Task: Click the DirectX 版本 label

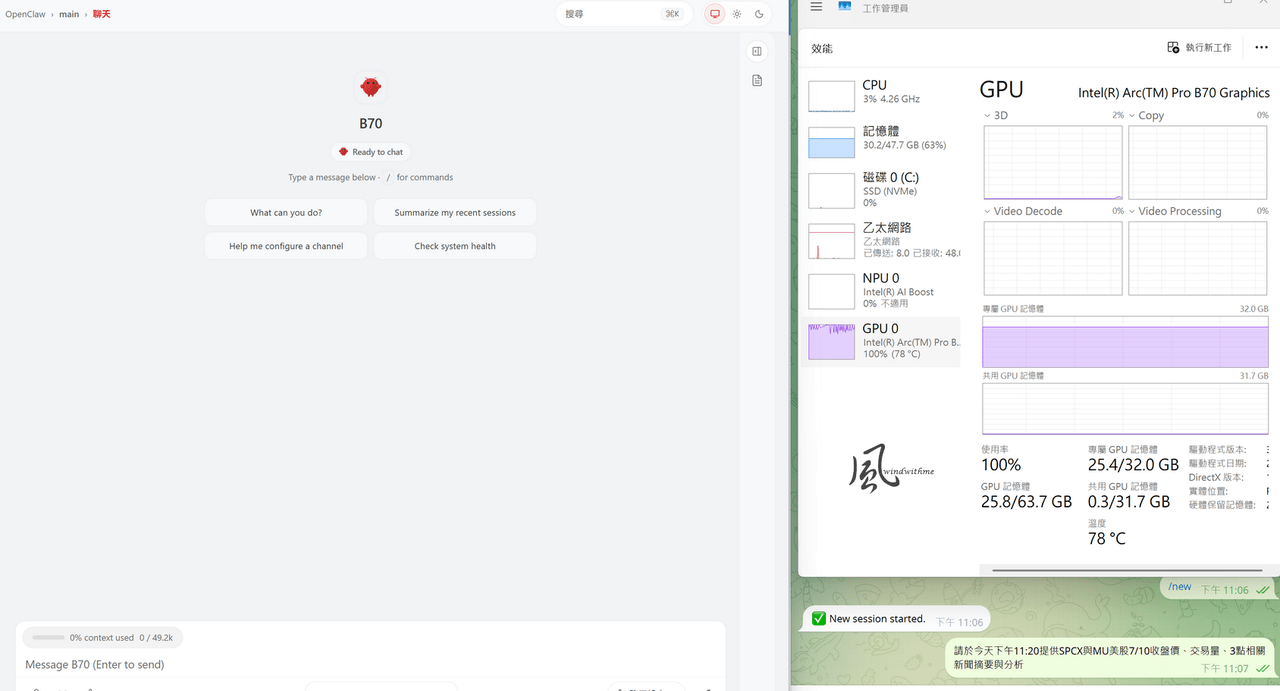Action: click(1216, 478)
